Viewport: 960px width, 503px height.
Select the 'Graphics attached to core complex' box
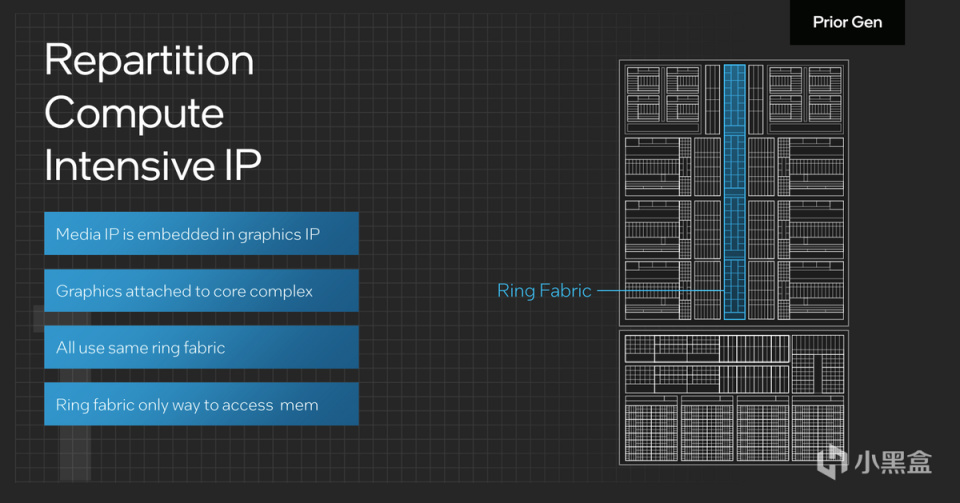click(201, 291)
